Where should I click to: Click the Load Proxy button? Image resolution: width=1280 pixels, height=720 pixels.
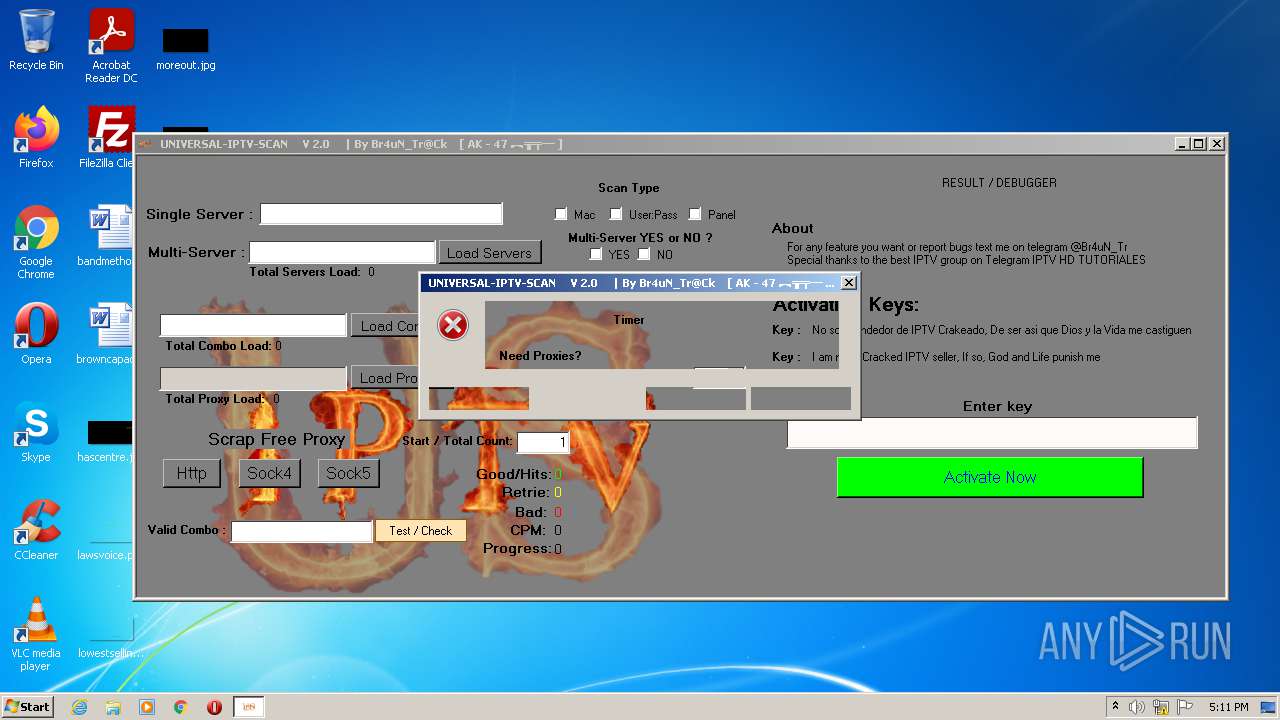[384, 378]
